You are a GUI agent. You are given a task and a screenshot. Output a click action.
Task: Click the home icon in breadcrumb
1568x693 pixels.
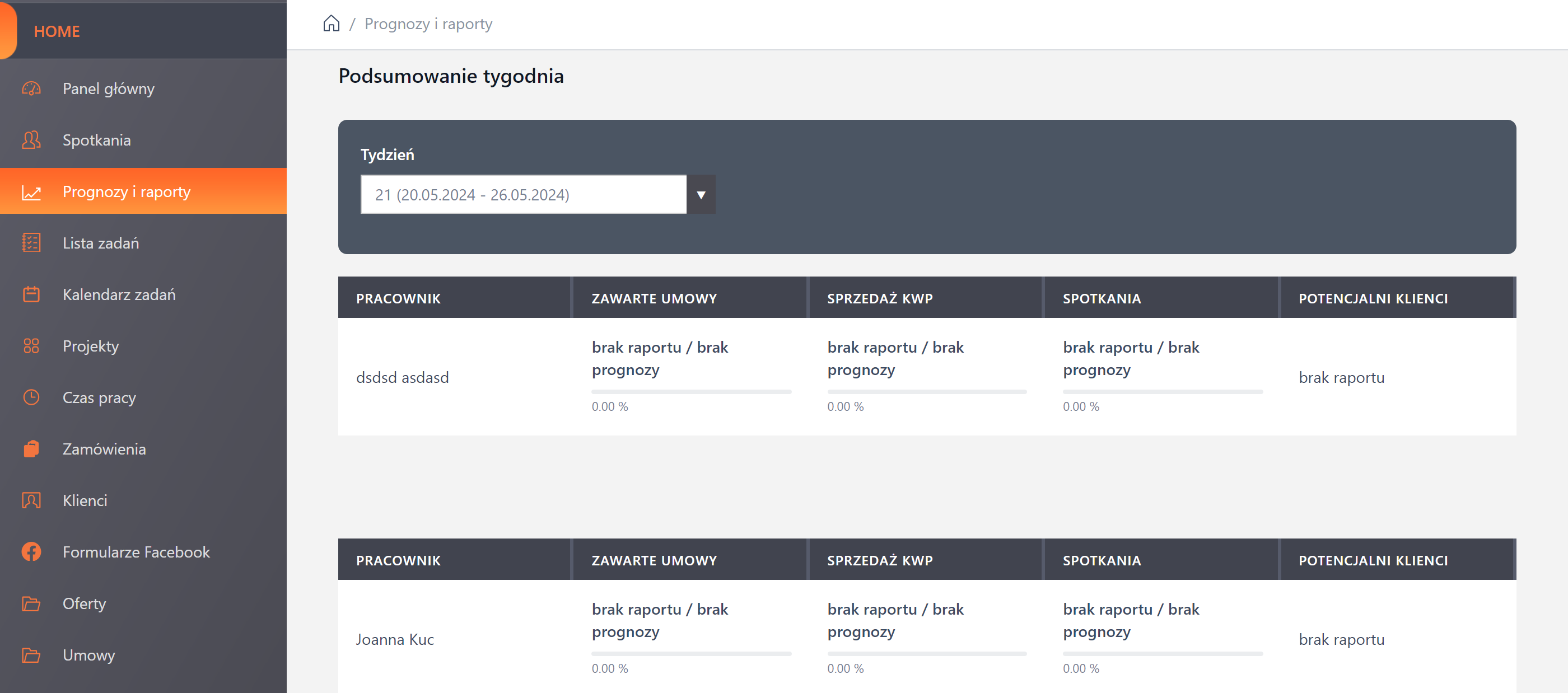pos(331,24)
